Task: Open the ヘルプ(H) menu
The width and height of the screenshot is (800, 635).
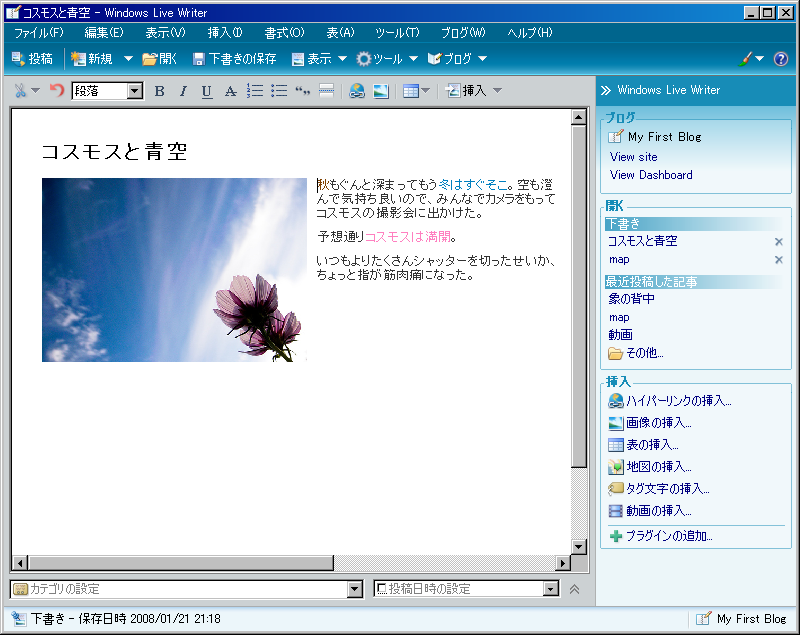Action: (530, 33)
